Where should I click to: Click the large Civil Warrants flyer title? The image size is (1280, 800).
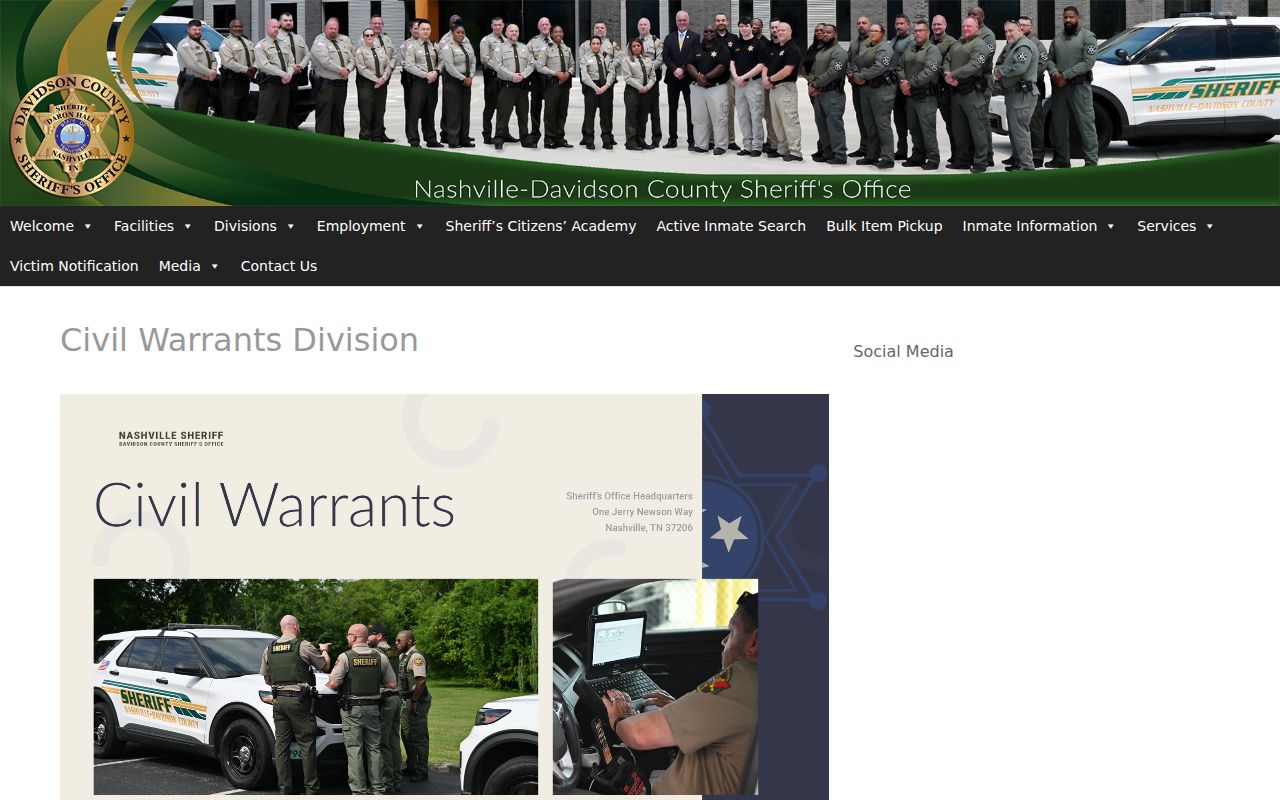click(x=274, y=505)
